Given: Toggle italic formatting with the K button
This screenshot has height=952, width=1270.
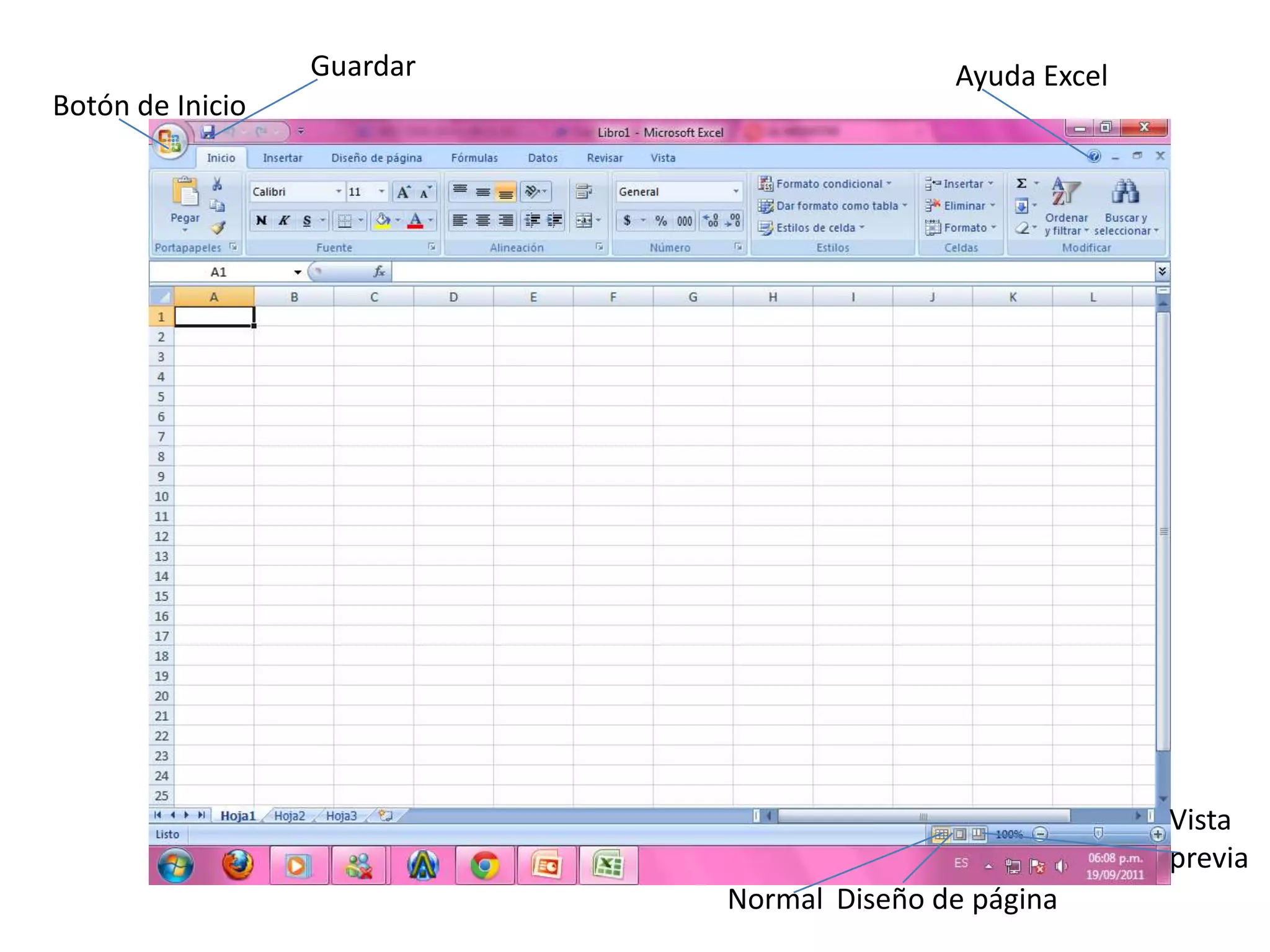Looking at the screenshot, I should click(x=284, y=221).
